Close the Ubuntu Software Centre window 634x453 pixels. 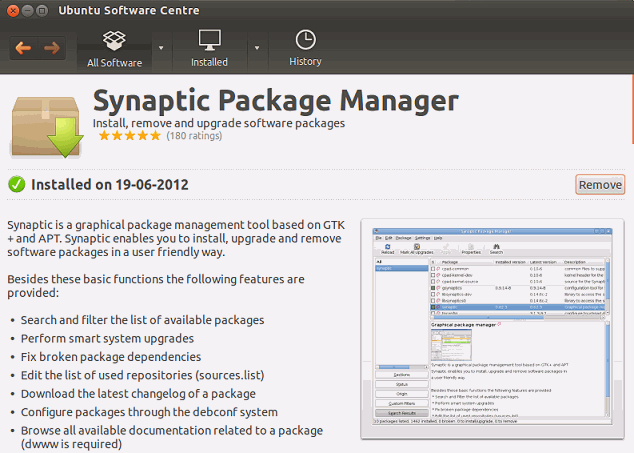pyautogui.click(x=13, y=10)
